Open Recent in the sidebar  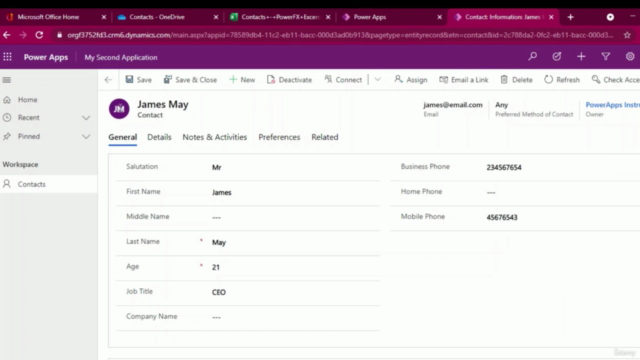click(29, 118)
